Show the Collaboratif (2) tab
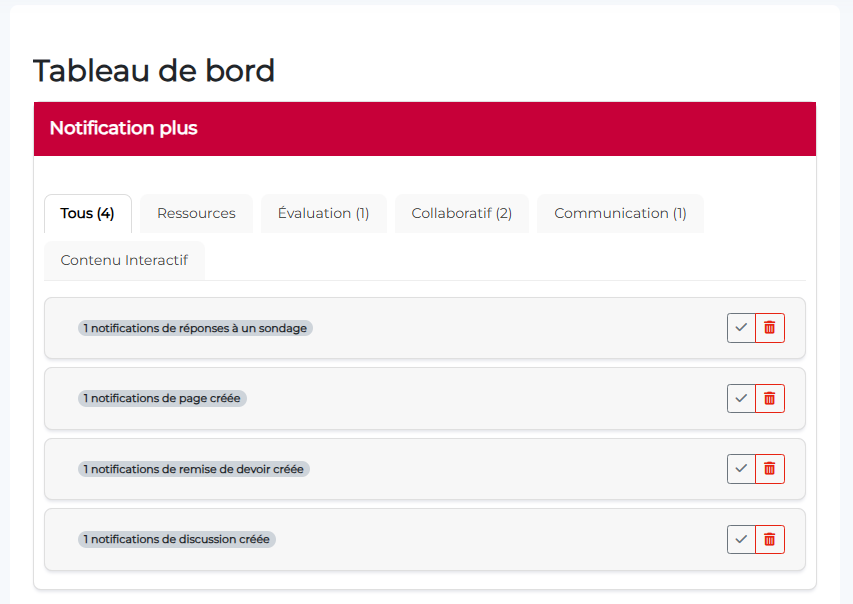853x604 pixels. (x=461, y=213)
